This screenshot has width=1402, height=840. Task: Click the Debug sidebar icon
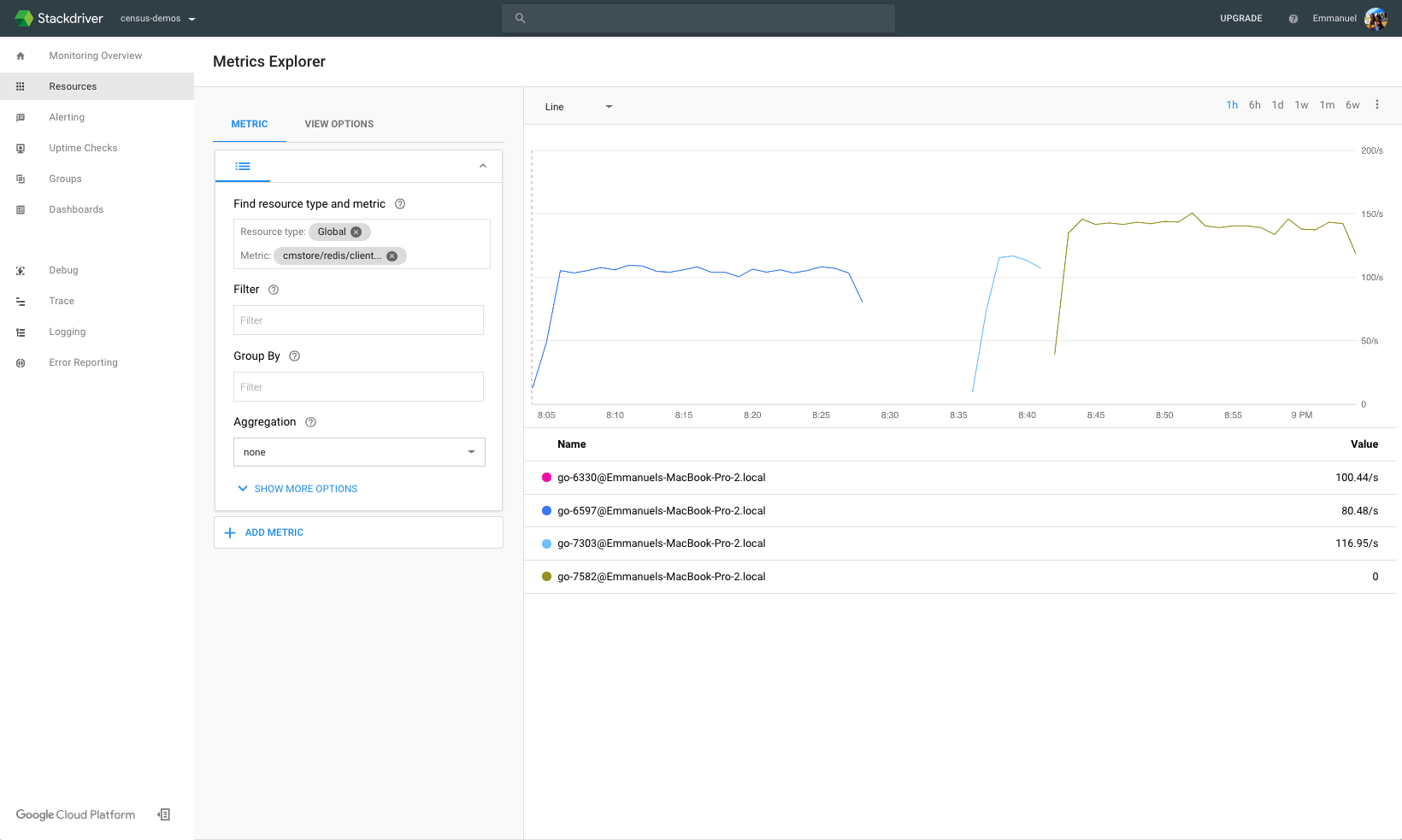(x=21, y=270)
